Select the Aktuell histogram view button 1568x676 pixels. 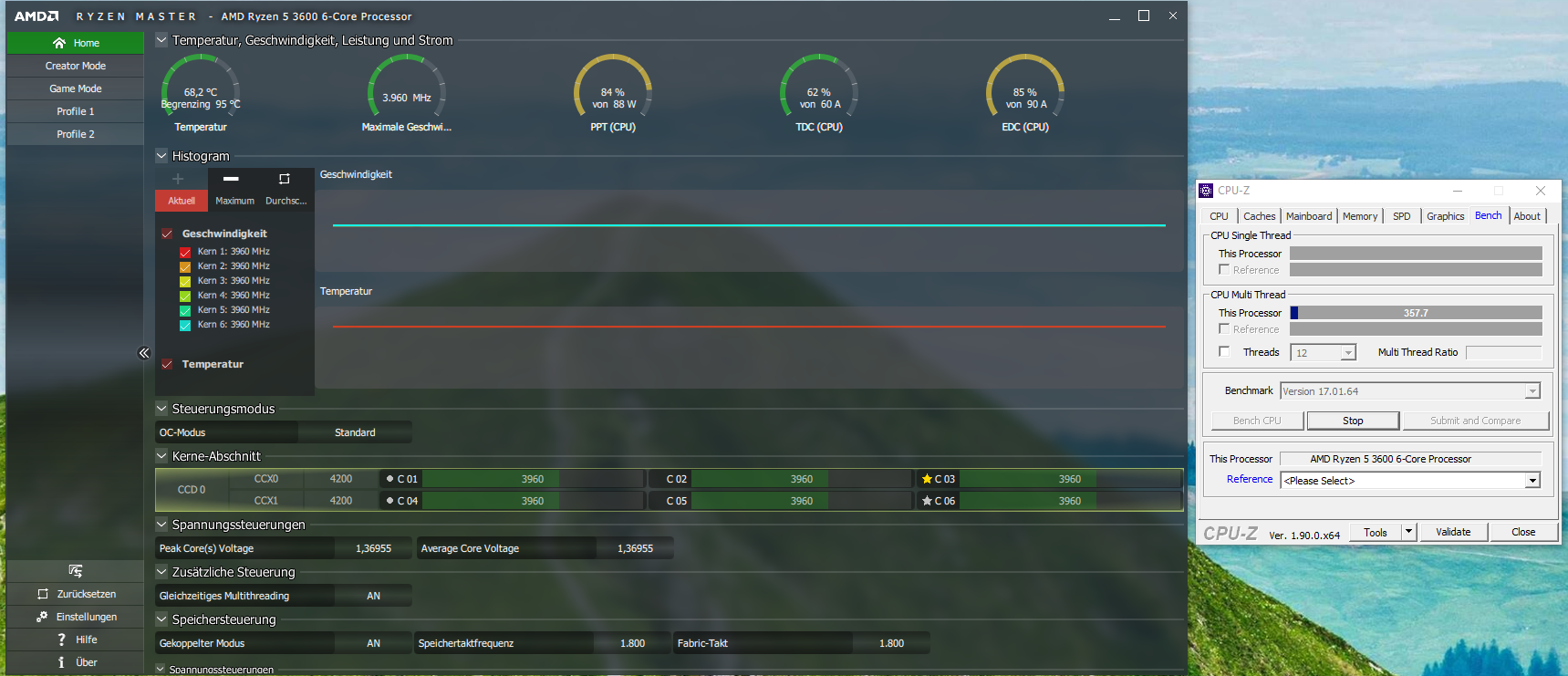(182, 201)
